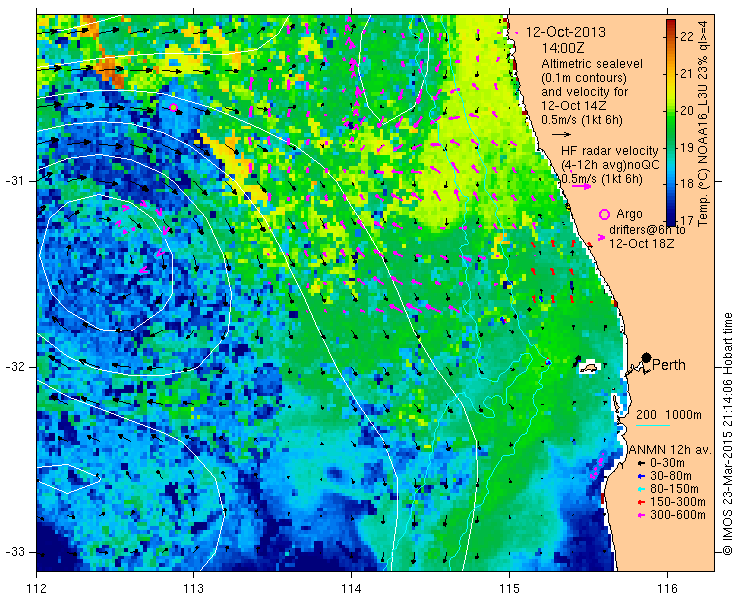
Task: Click the black 0-30m ANMN legend arrow
Action: coord(641,464)
